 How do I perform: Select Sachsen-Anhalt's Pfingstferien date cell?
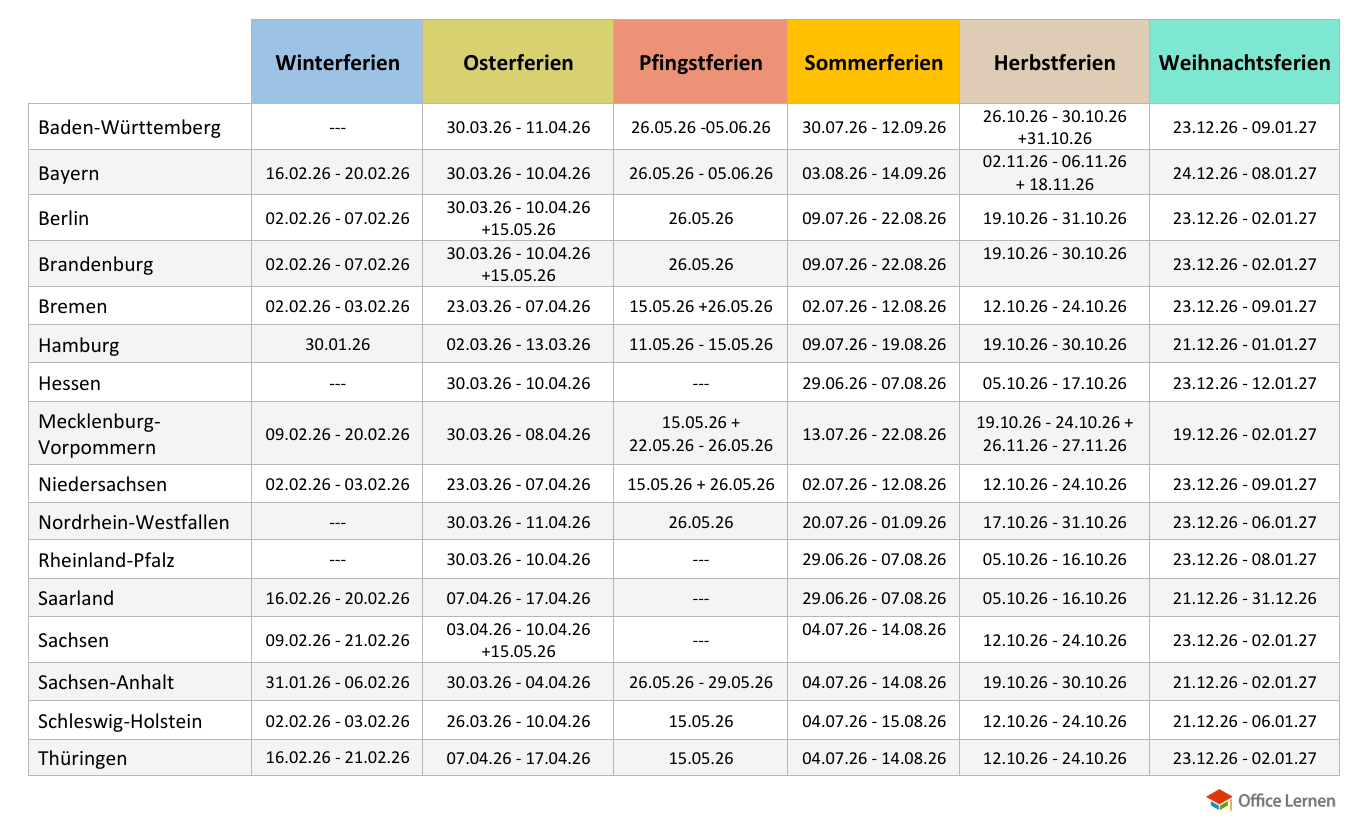coord(700,682)
